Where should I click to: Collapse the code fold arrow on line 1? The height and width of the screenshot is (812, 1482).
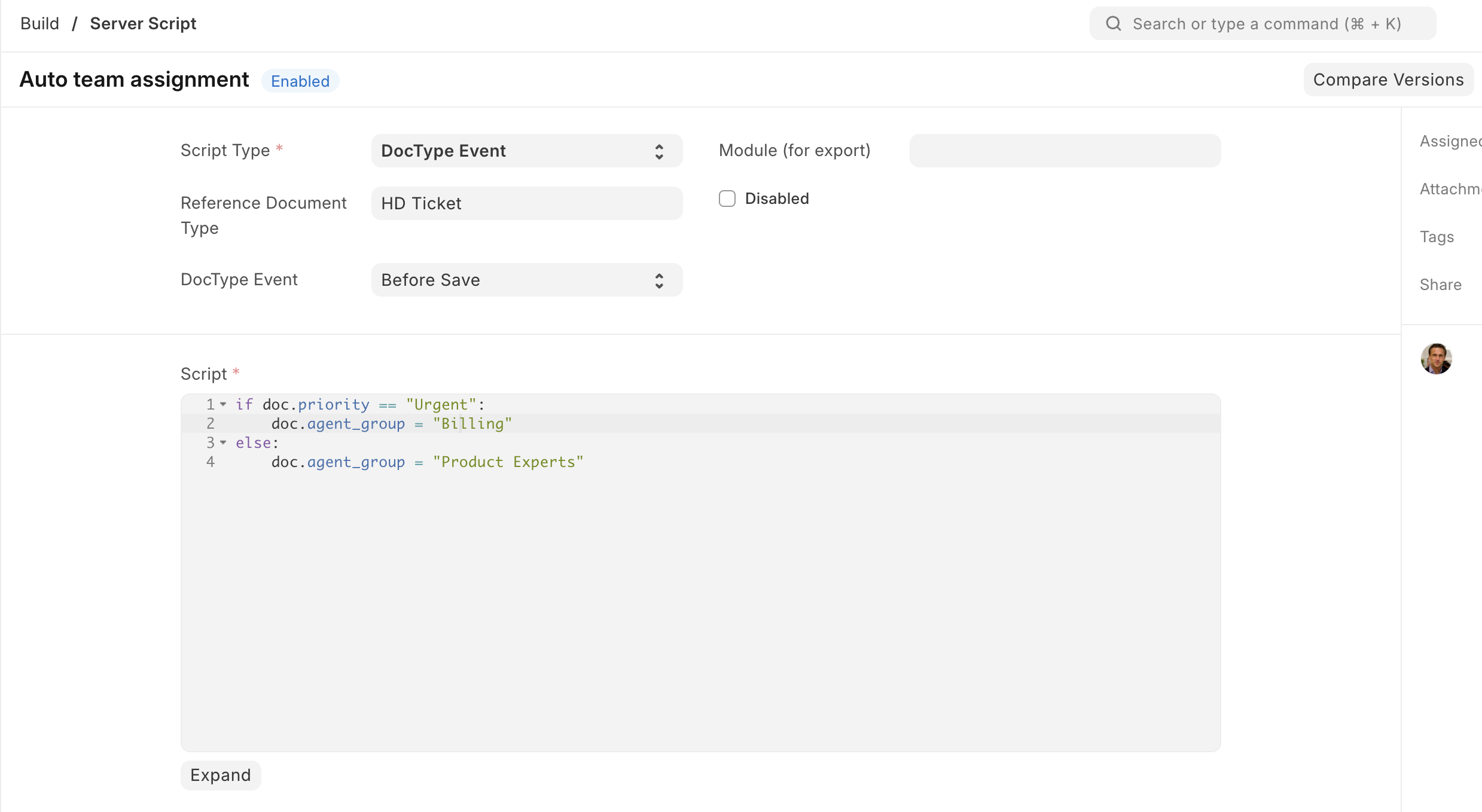(223, 405)
